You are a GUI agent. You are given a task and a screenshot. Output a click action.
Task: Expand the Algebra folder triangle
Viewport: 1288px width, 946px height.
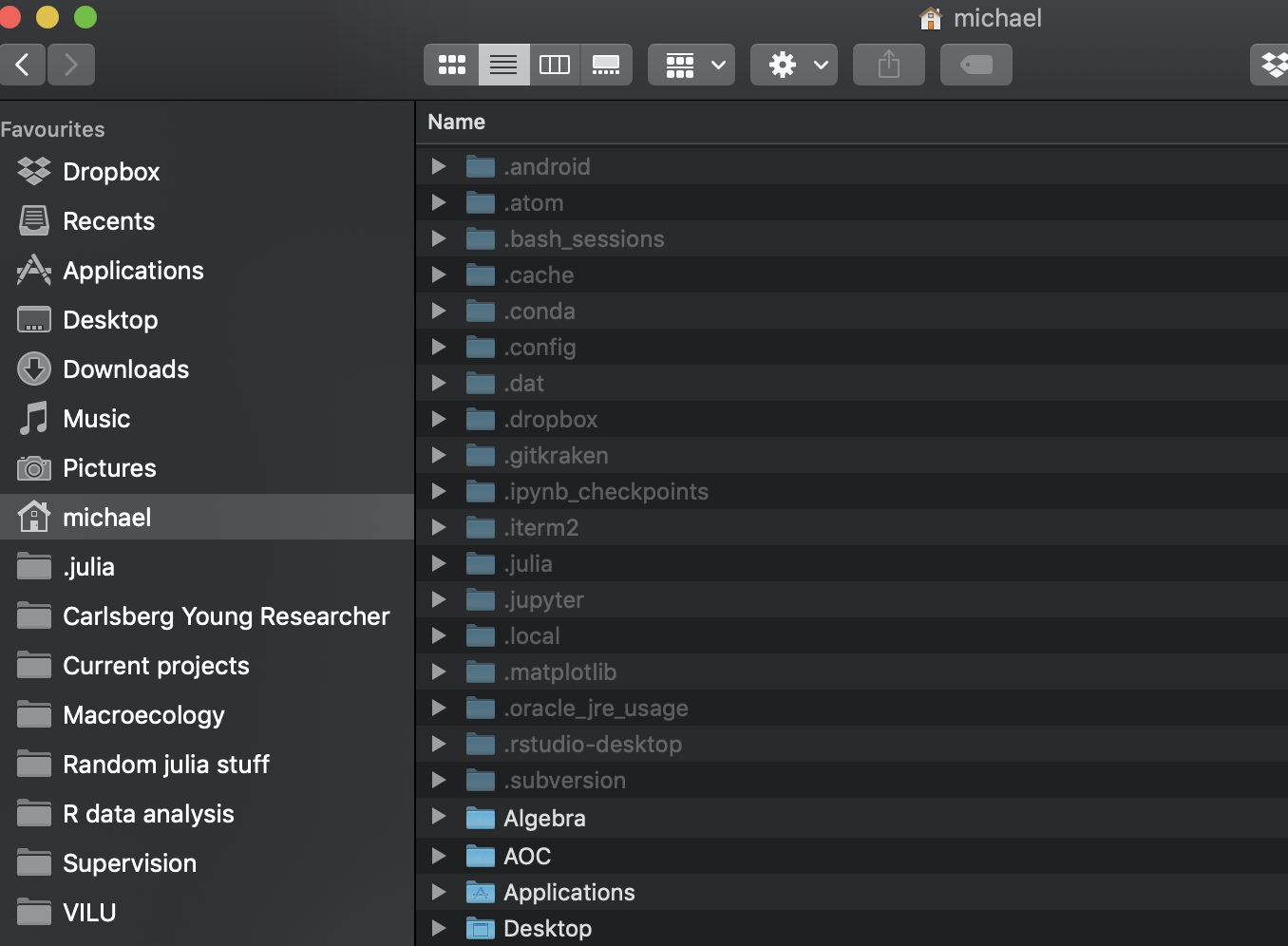tap(439, 817)
